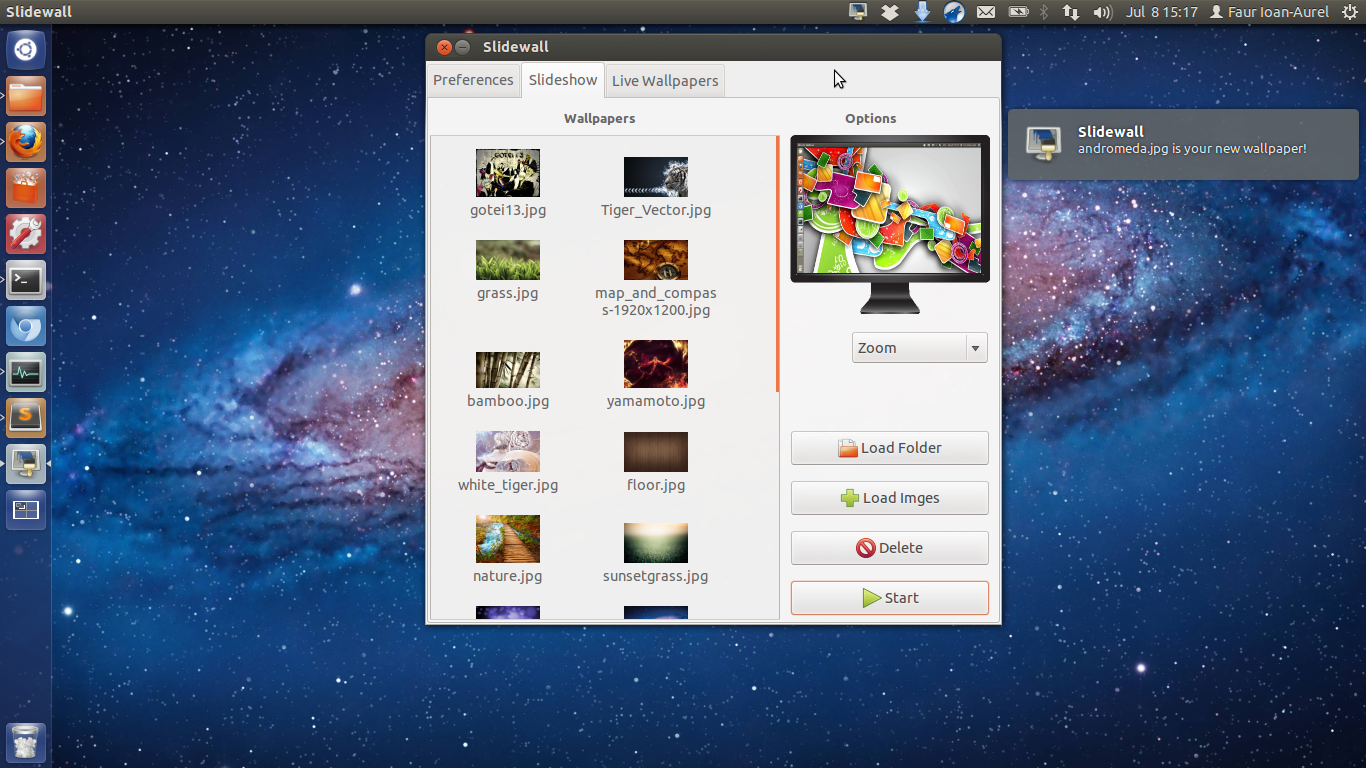Select the bamboo.jpg wallpaper thumbnail
Viewport: 1366px width, 768px height.
pyautogui.click(x=508, y=370)
